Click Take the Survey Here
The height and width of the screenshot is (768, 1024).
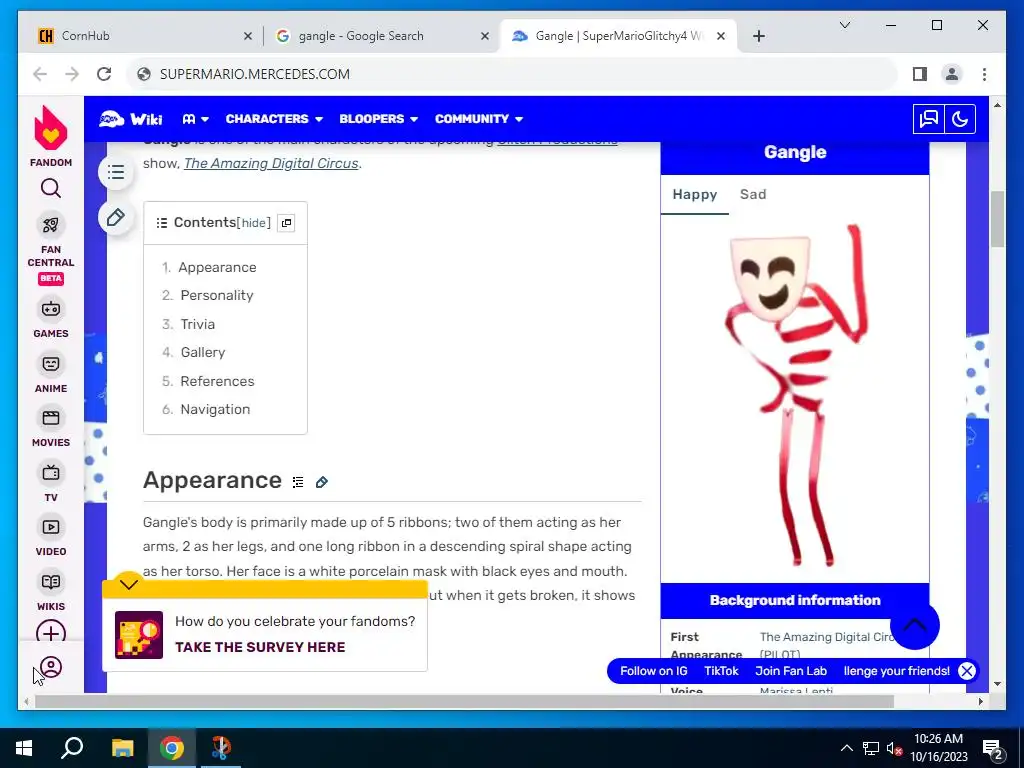coord(260,647)
